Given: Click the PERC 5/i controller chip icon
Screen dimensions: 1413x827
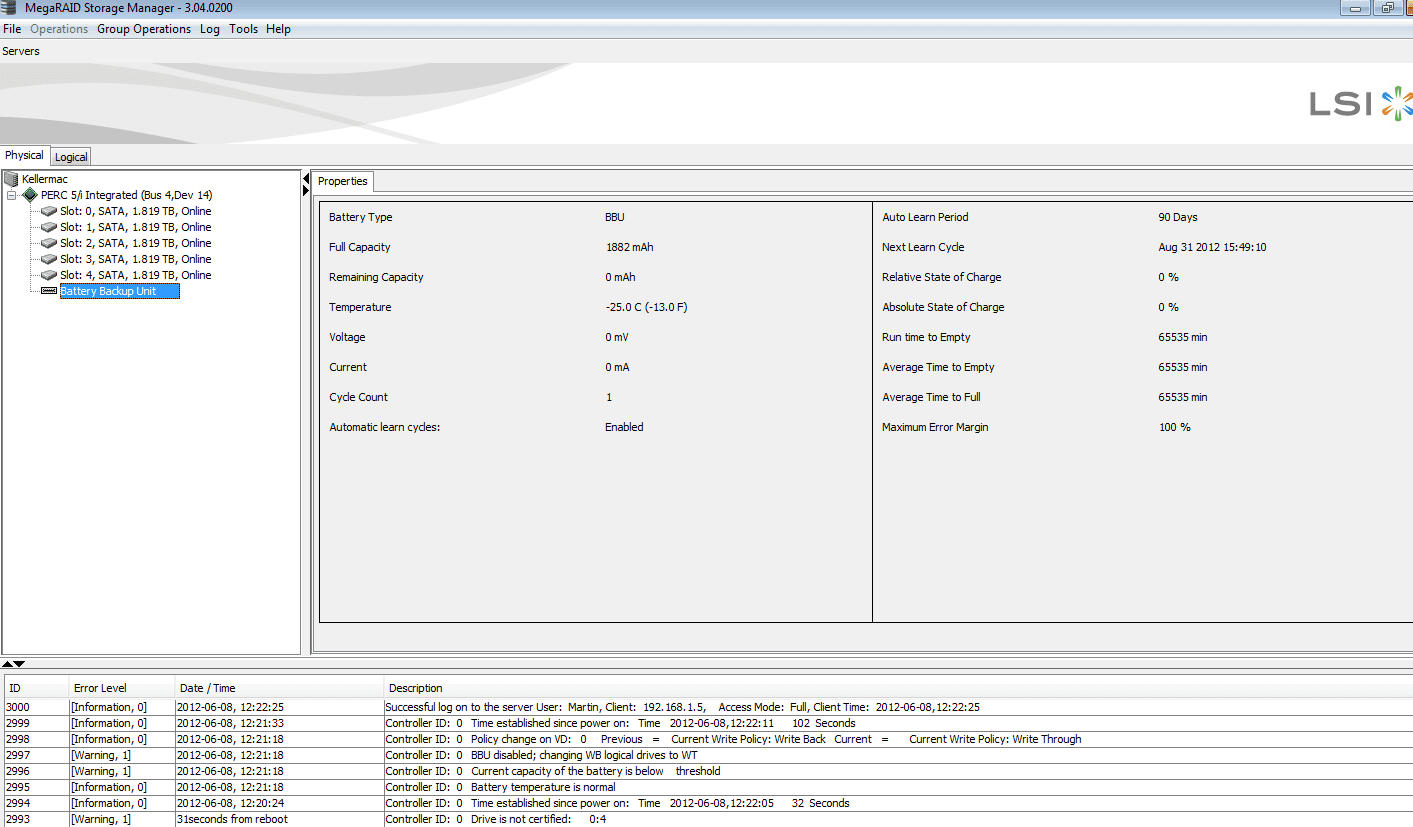Looking at the screenshot, I should 30,195.
